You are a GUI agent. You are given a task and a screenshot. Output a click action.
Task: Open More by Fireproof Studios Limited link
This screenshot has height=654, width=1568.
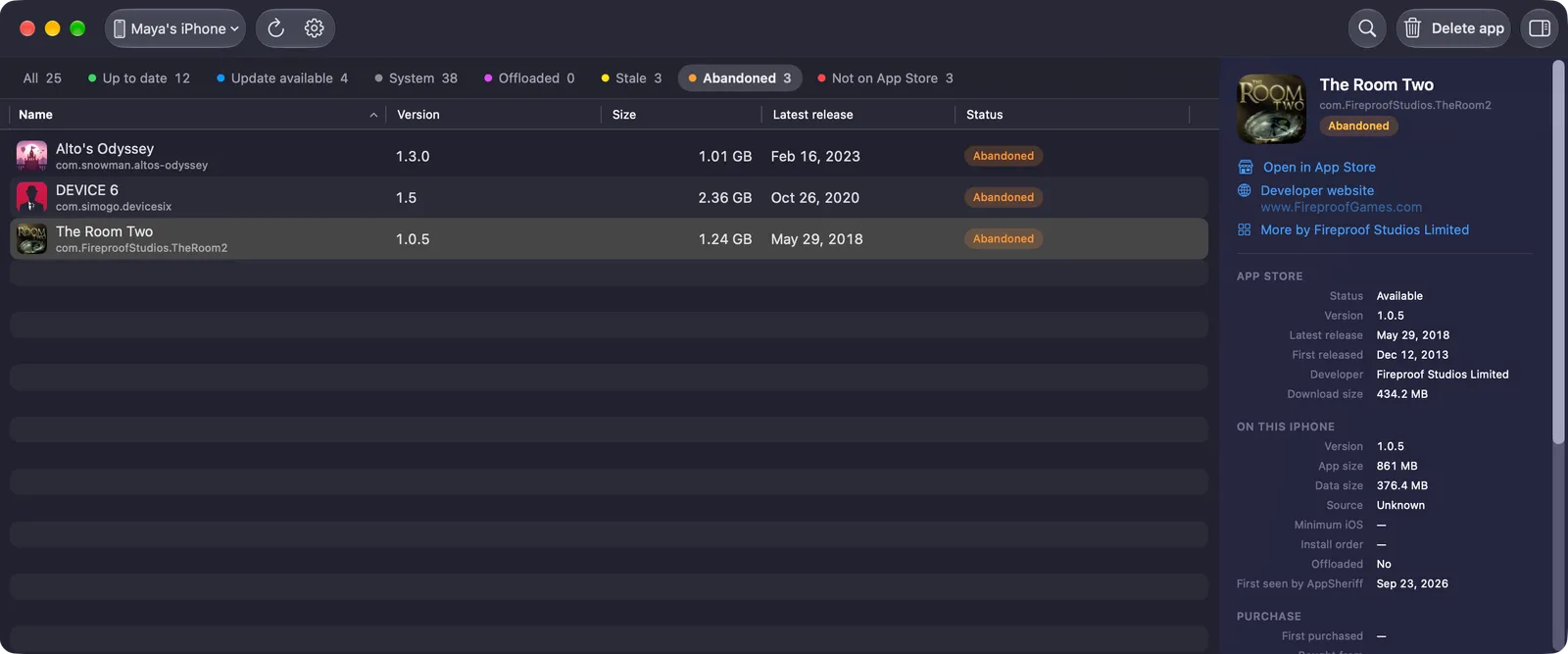tap(1364, 229)
